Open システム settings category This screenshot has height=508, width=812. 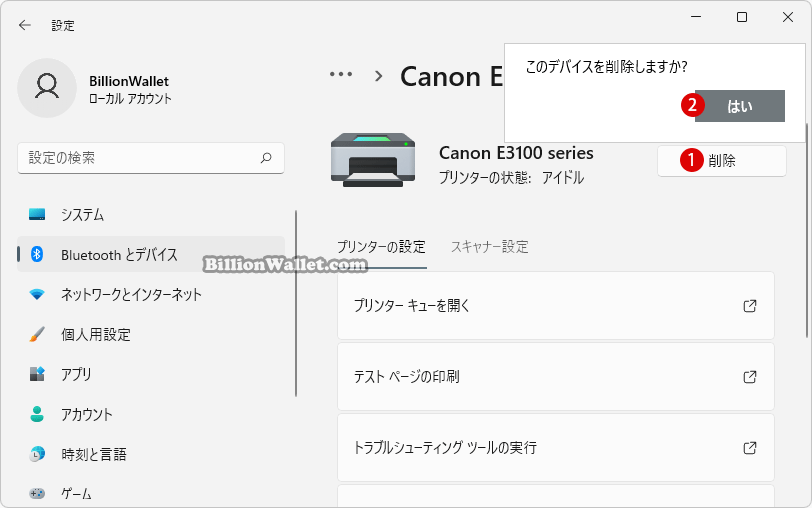coord(151,214)
